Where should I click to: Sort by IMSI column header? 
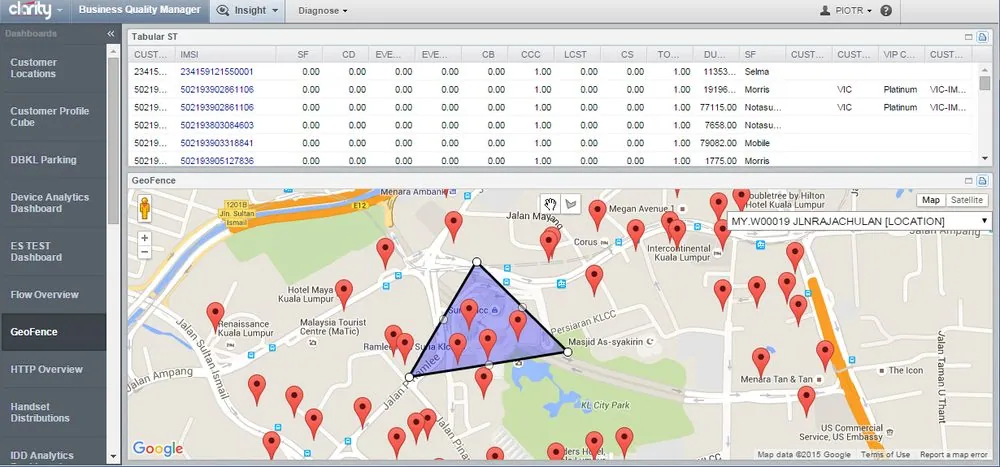226,55
